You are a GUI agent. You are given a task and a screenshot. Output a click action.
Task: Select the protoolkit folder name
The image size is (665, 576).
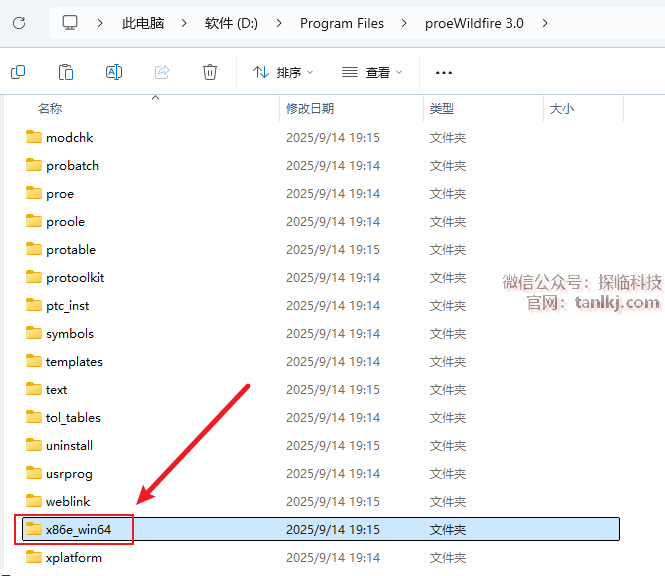pyautogui.click(x=75, y=278)
